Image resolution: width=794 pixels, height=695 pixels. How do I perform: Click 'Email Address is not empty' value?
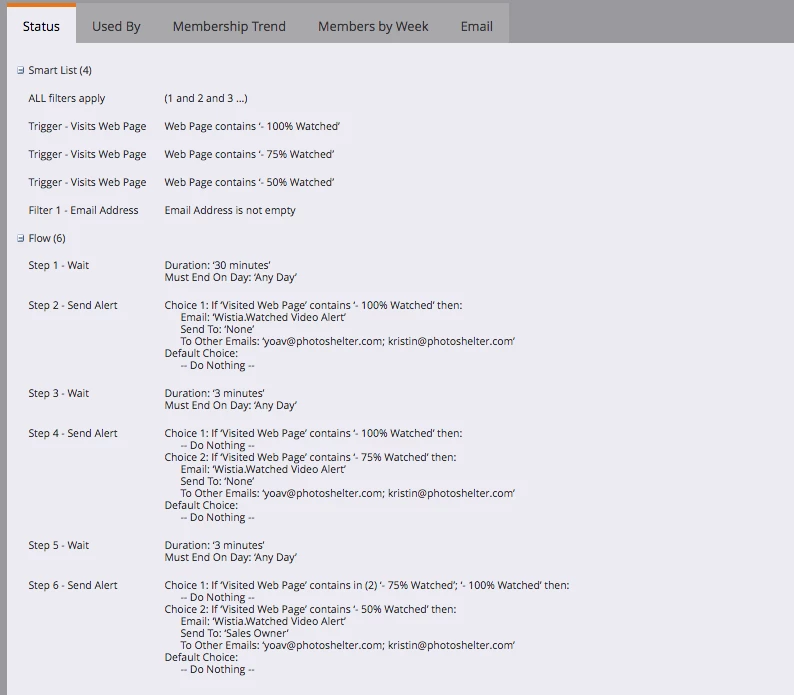click(x=230, y=210)
